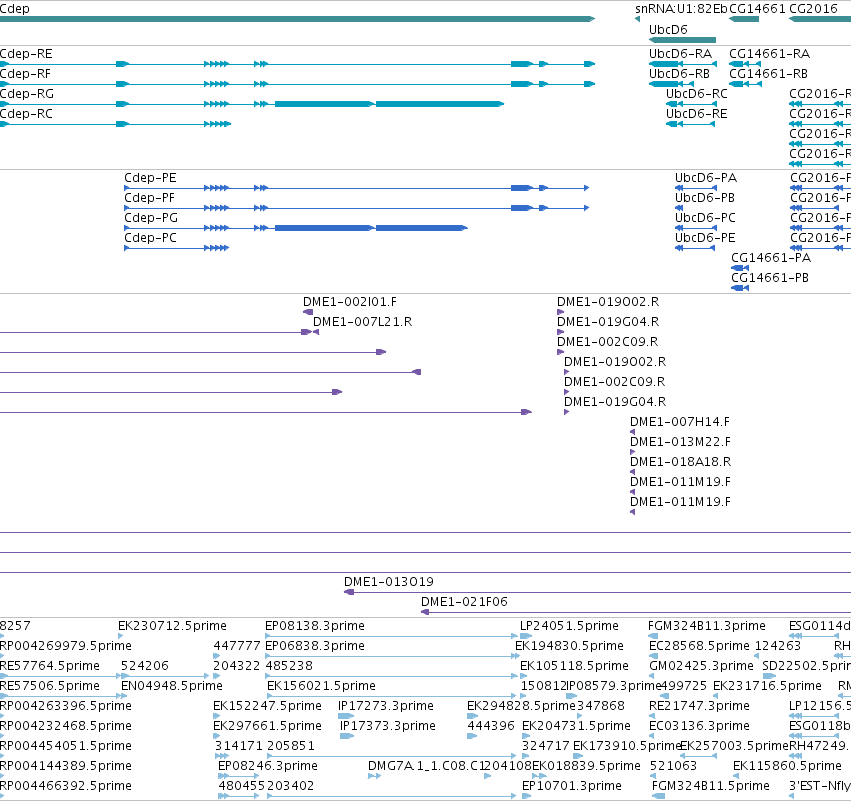Select the Cdep-PC coding sequence label
Viewport: 851px width, 801px height.
coord(150,238)
